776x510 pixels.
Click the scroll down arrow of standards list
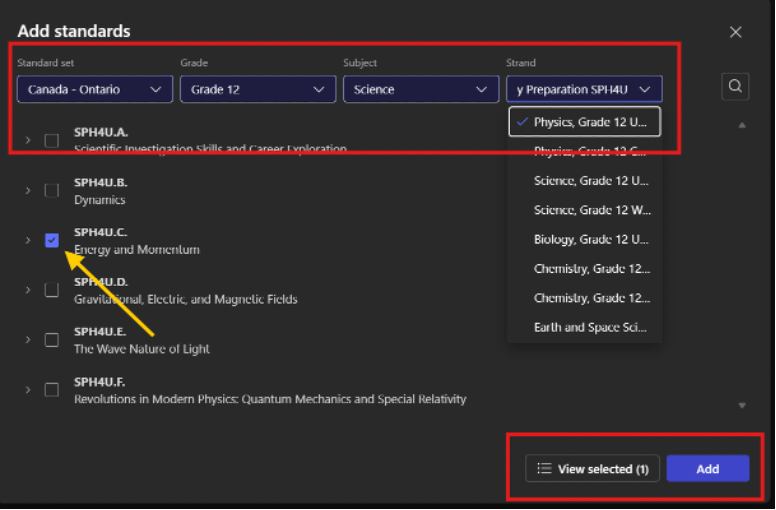point(742,406)
